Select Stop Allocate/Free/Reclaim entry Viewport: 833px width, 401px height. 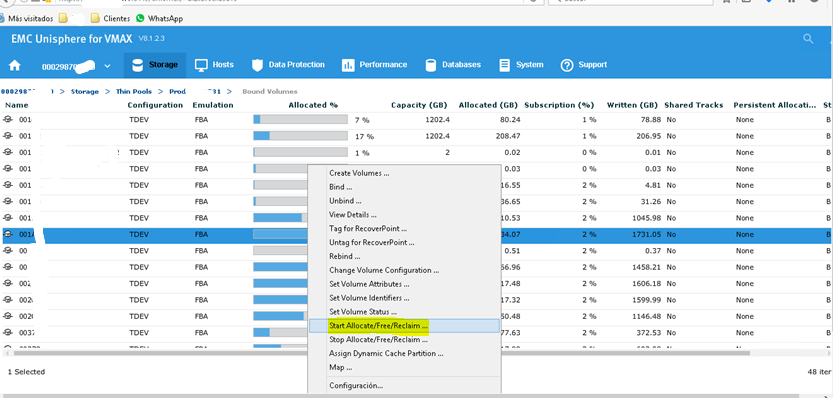click(x=378, y=339)
